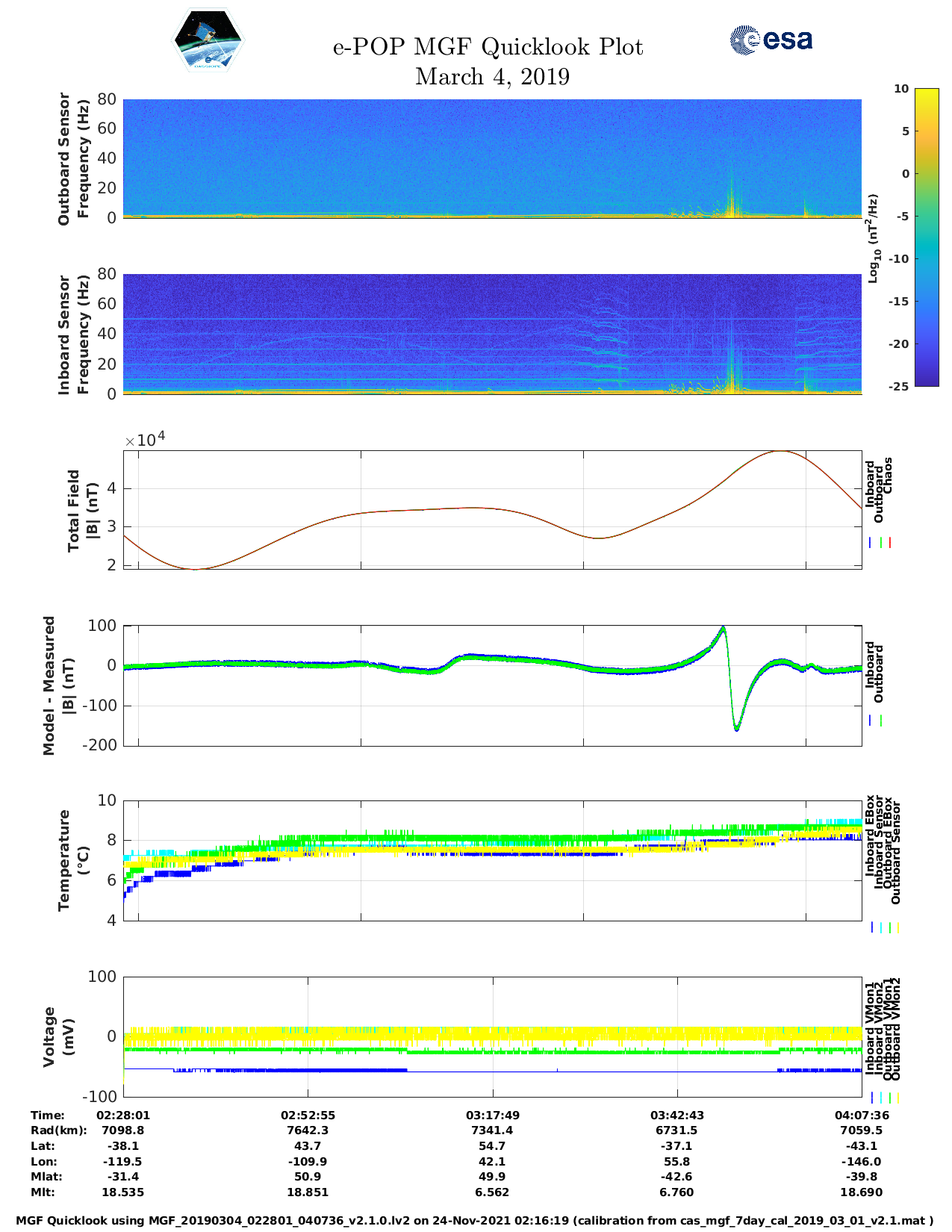The image size is (952, 1232).
Task: Click the ESA logo
Action: click(x=771, y=40)
